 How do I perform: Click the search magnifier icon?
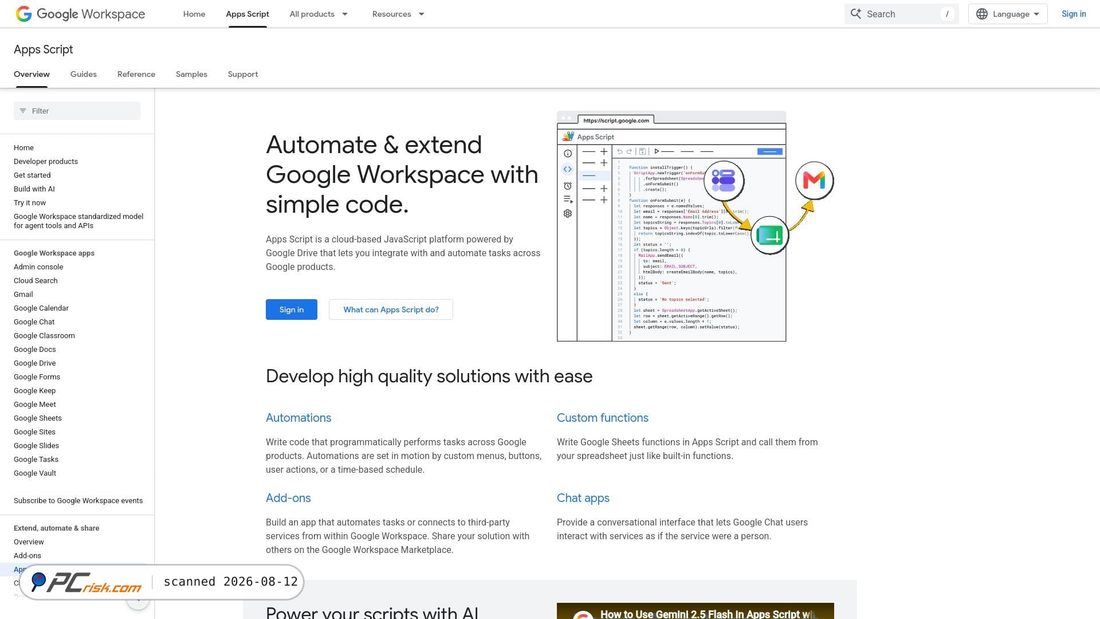tap(856, 14)
